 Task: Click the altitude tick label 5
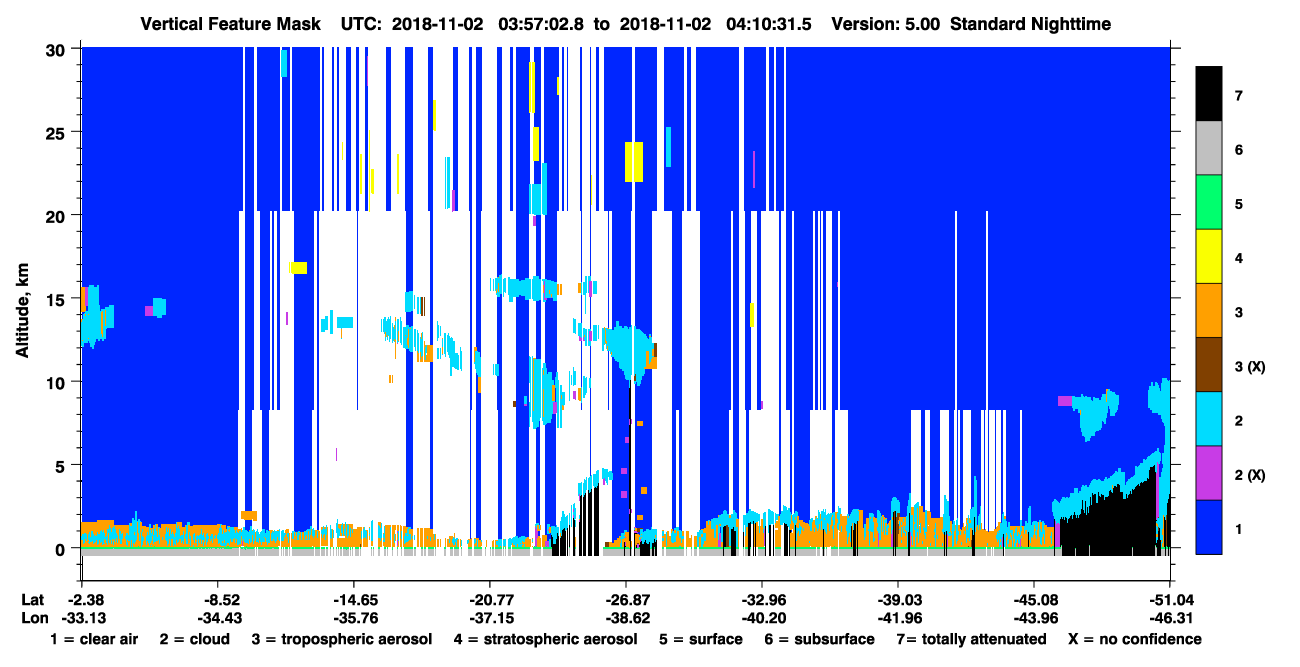63,465
